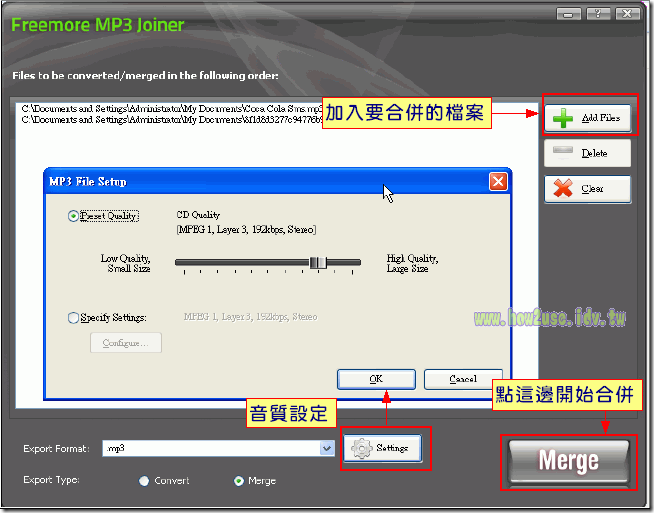Screen dimensions: 654x513
Task: Choose Merge as export type
Action: pyautogui.click(x=238, y=481)
